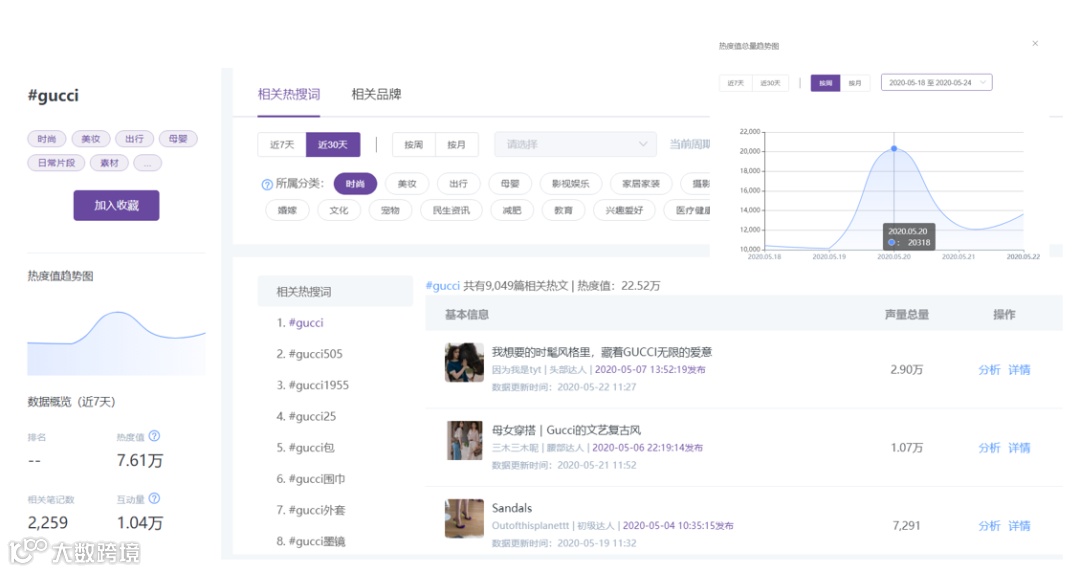Viewport: 1080px width, 572px height.
Task: Click the post title 母女穿搭 | Gucci的文艺复古风
Action: pyautogui.click(x=566, y=430)
